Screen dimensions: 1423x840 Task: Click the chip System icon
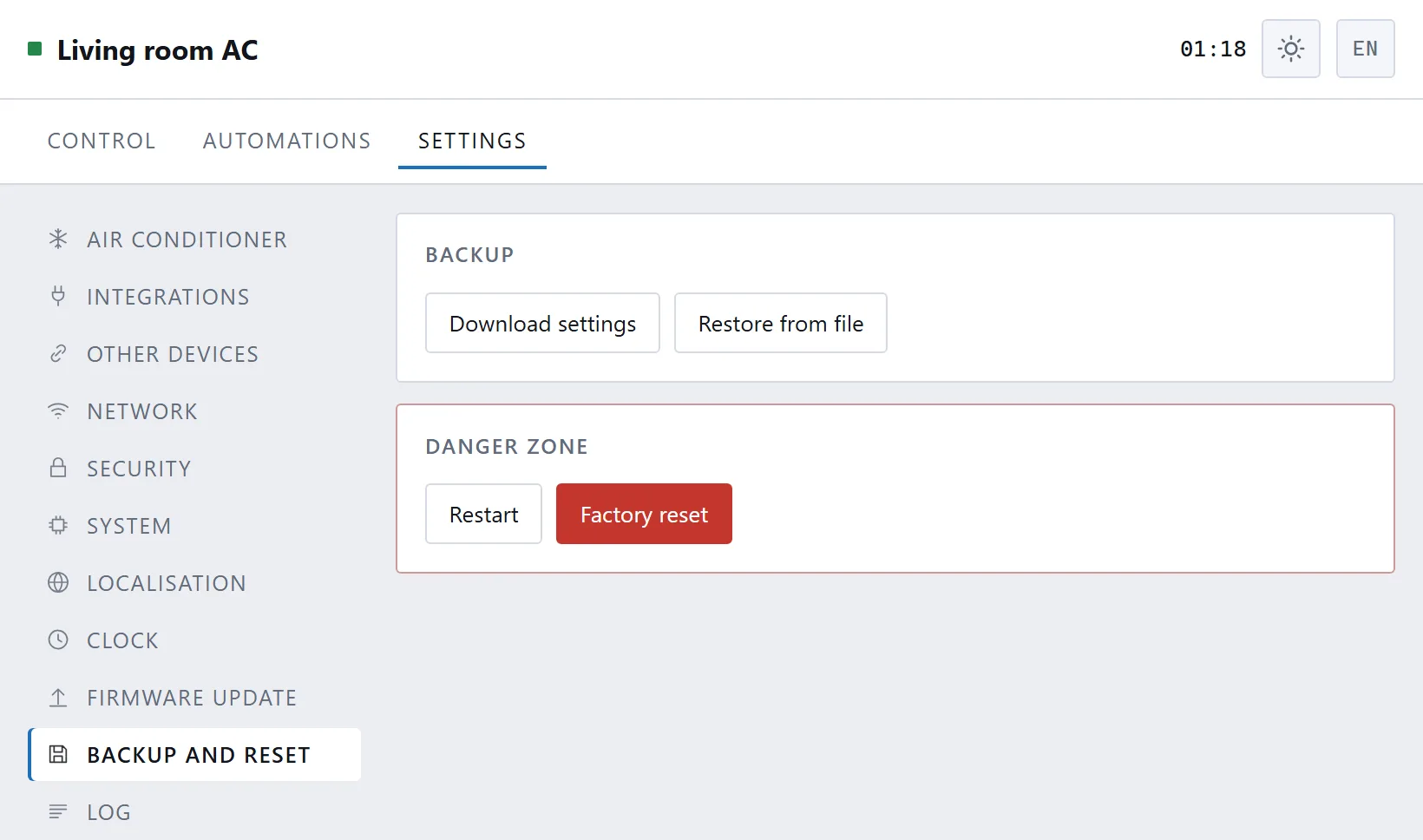58,526
